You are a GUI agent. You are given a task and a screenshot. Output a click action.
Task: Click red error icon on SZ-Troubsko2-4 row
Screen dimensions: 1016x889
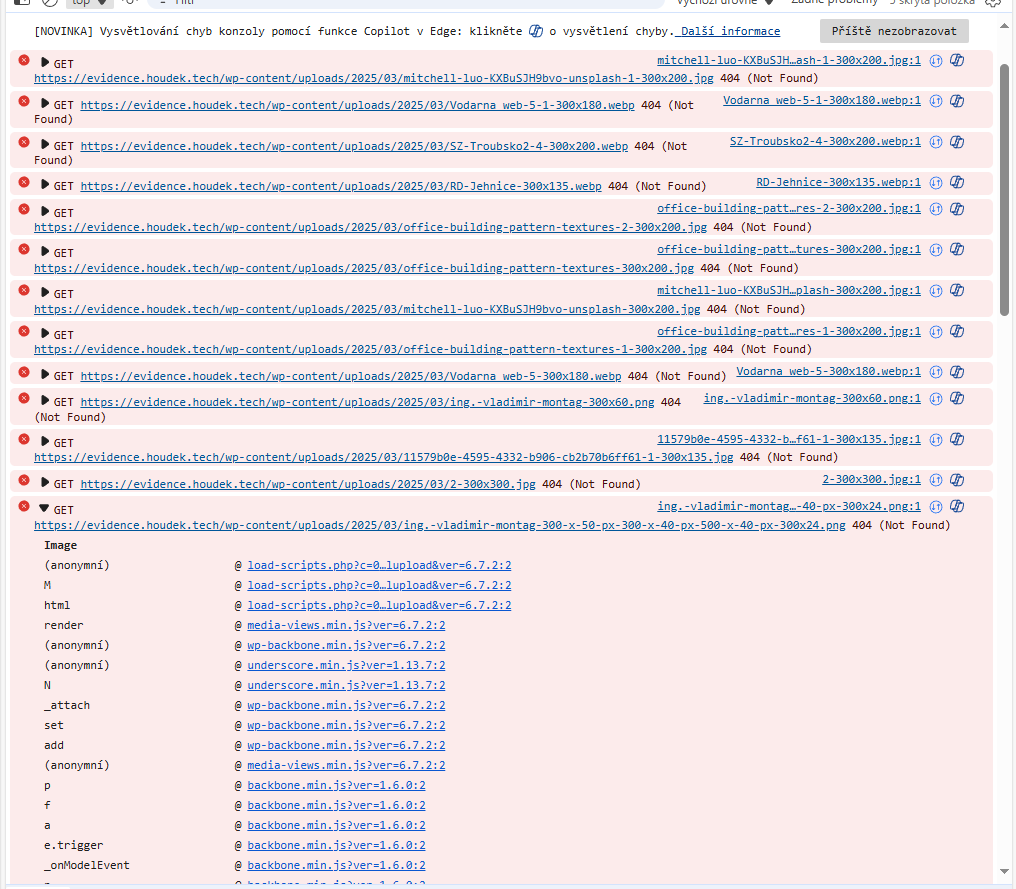pyautogui.click(x=24, y=143)
